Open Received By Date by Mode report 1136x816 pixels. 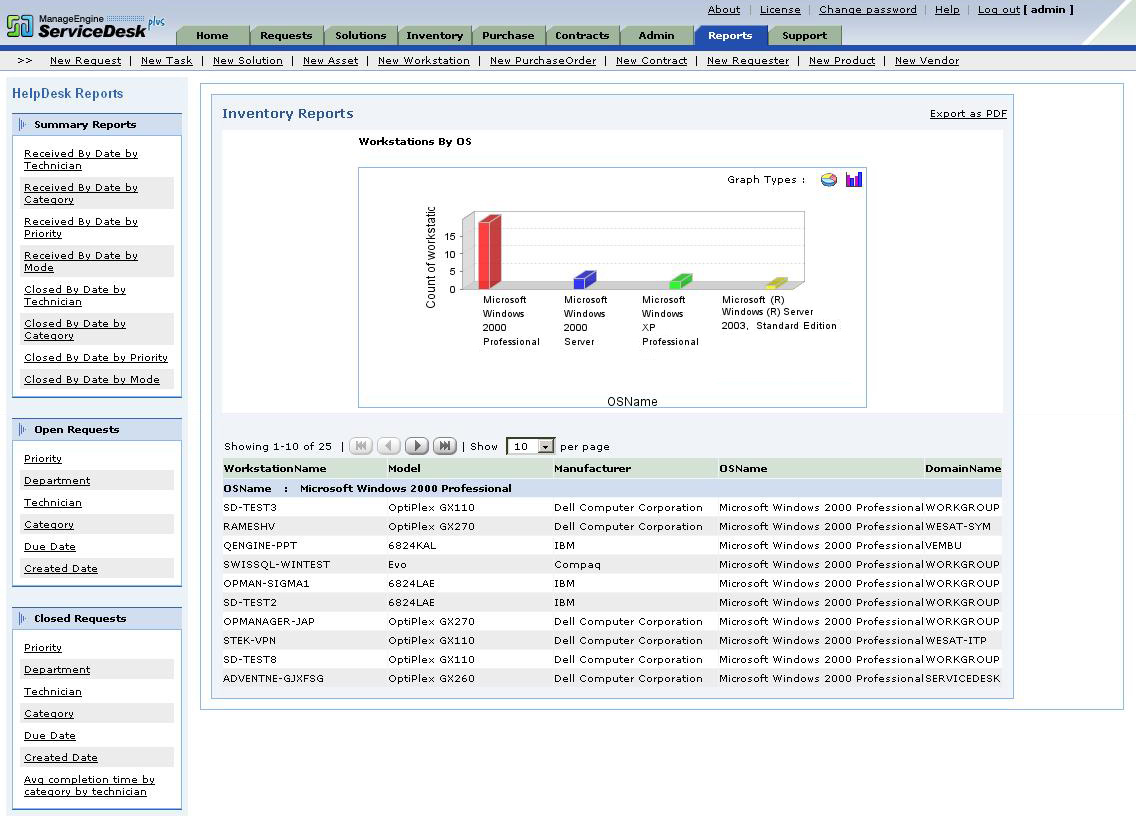point(80,262)
